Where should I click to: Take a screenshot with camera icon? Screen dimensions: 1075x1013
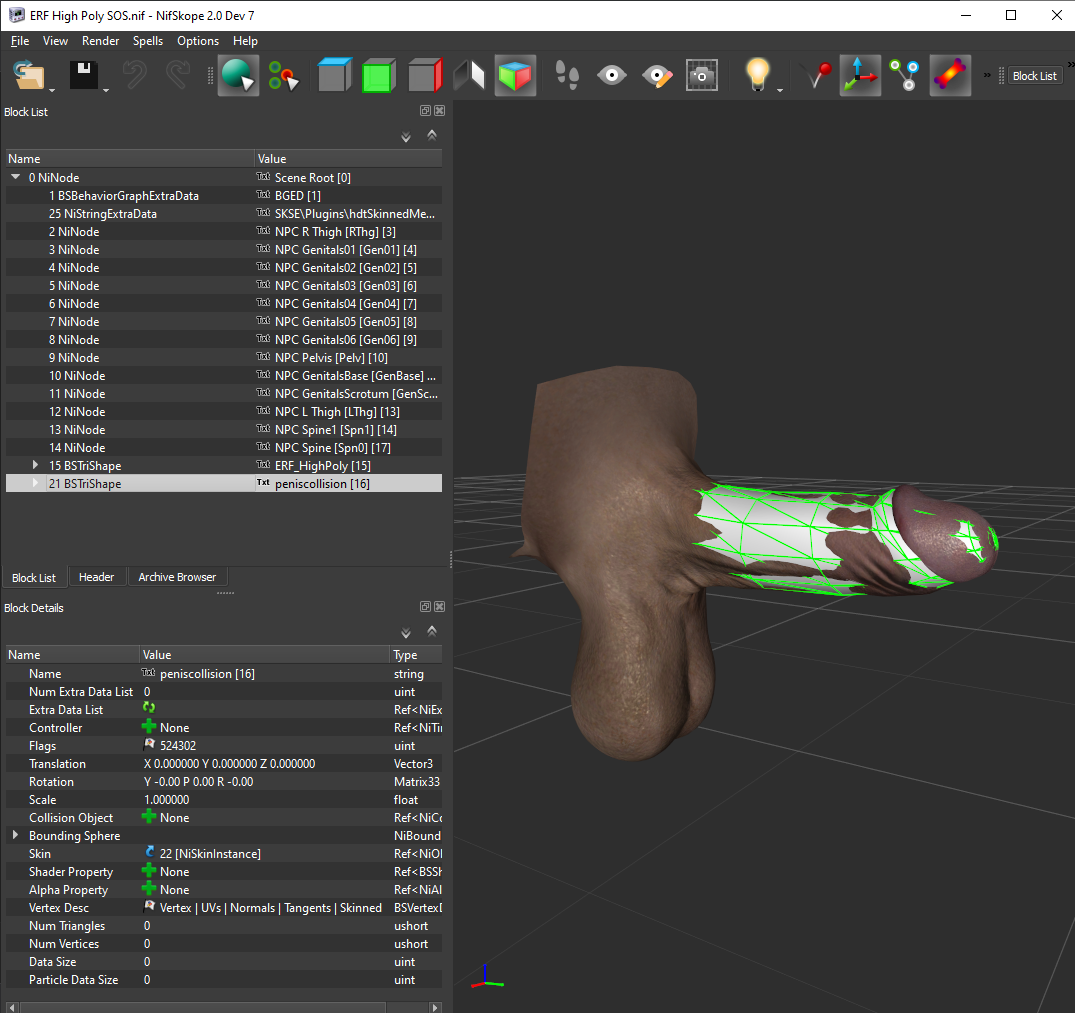[x=702, y=75]
